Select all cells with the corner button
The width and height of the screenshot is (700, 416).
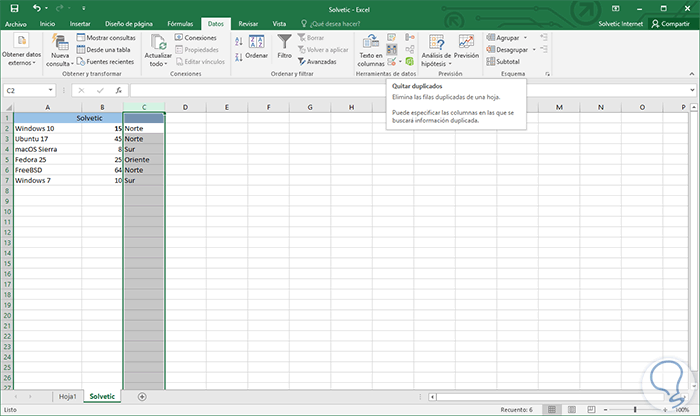pos(7,107)
